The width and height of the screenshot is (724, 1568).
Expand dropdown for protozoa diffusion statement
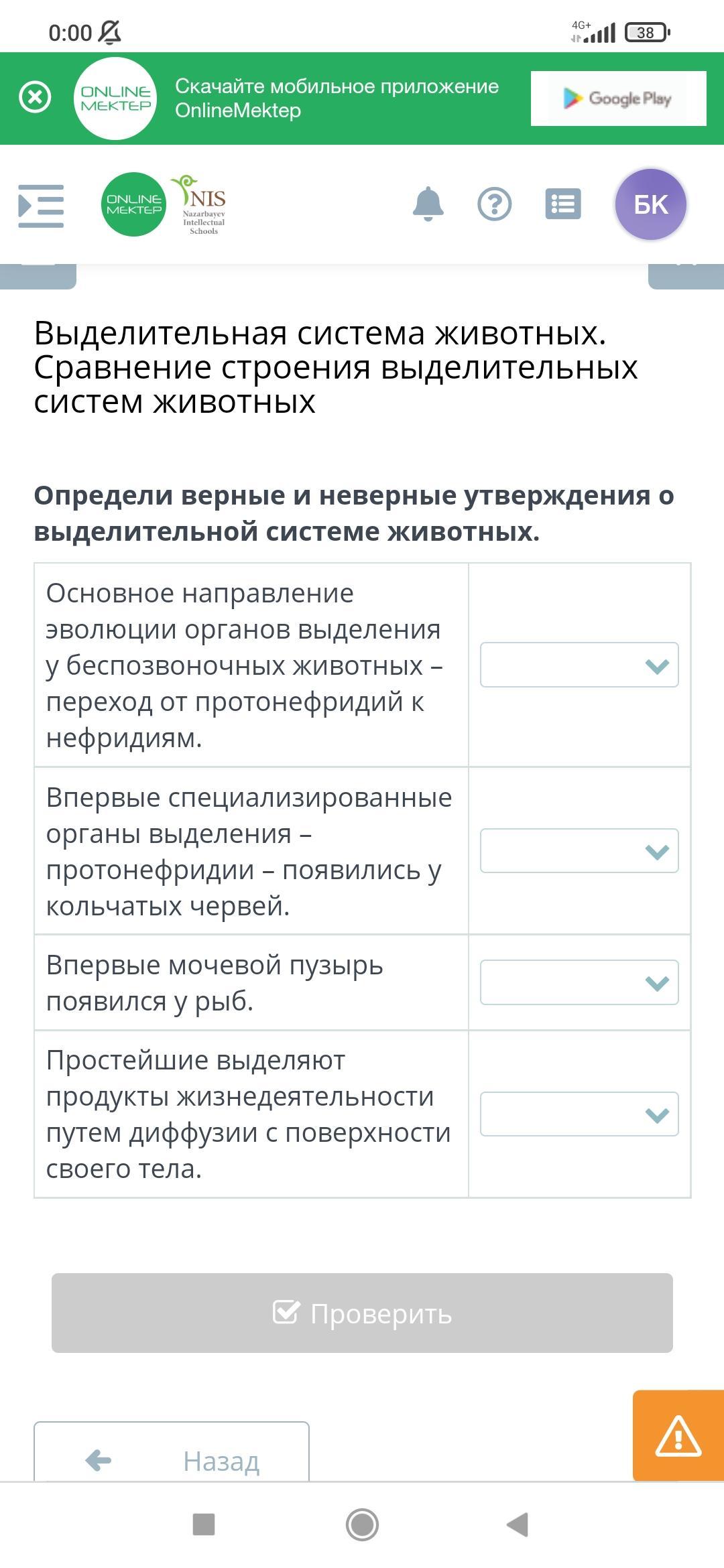[579, 1114]
